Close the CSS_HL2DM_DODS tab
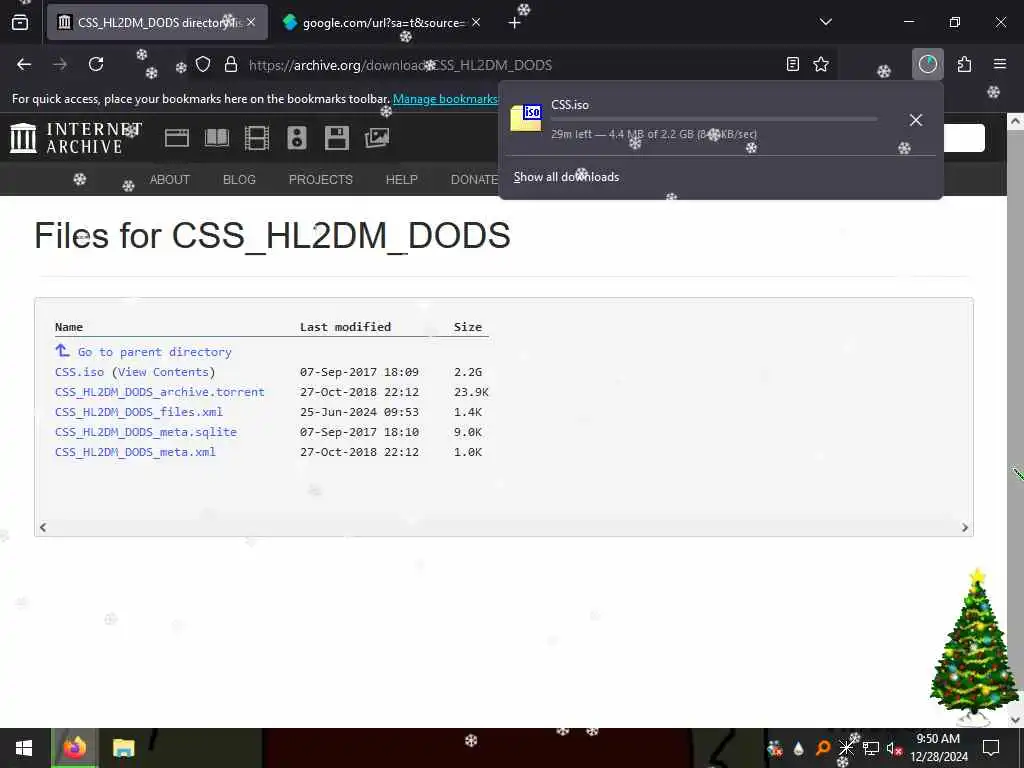 click(x=251, y=22)
